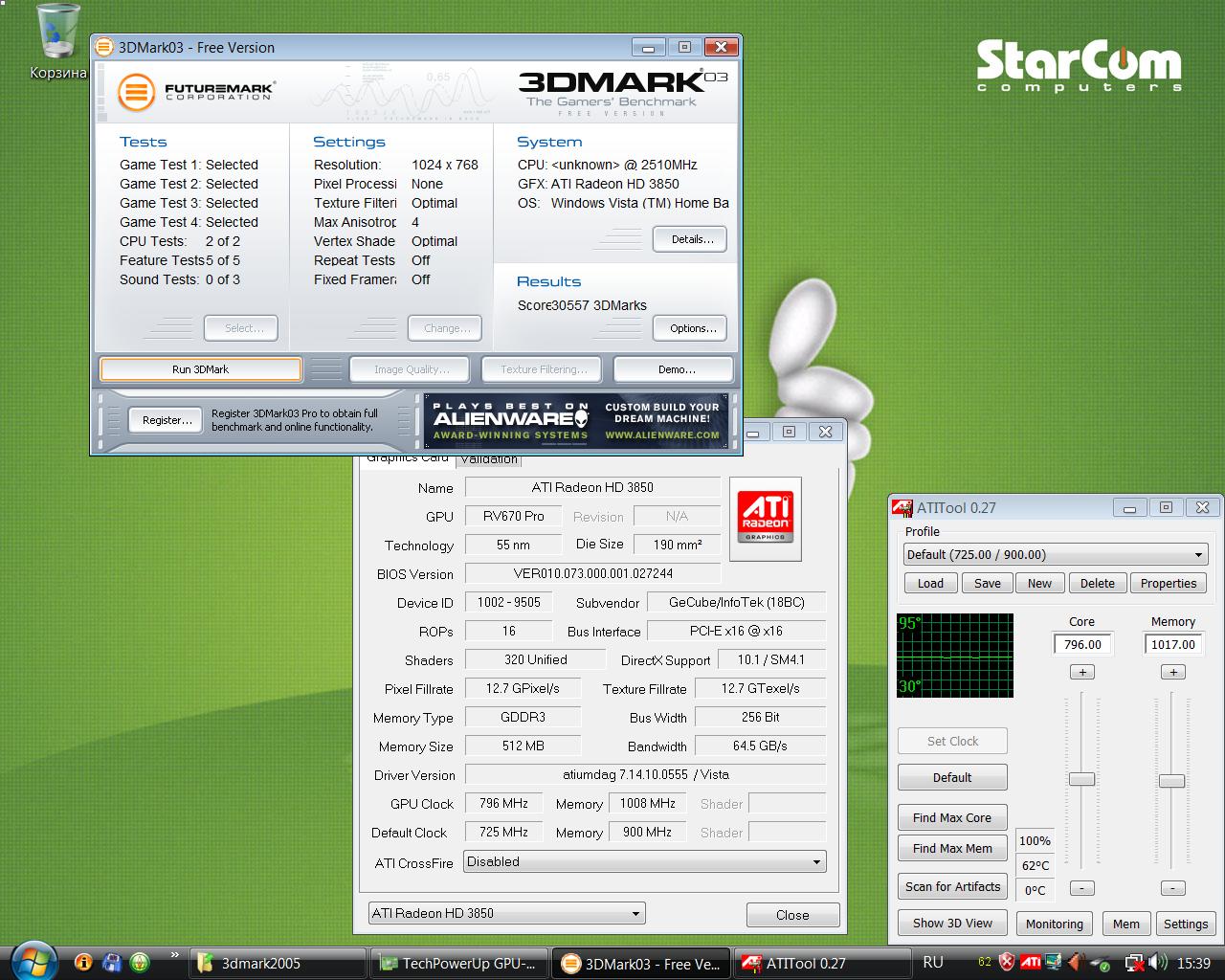Viewport: 1225px width, 980px height.
Task: Click the green quick launch icon
Action: tap(141, 963)
